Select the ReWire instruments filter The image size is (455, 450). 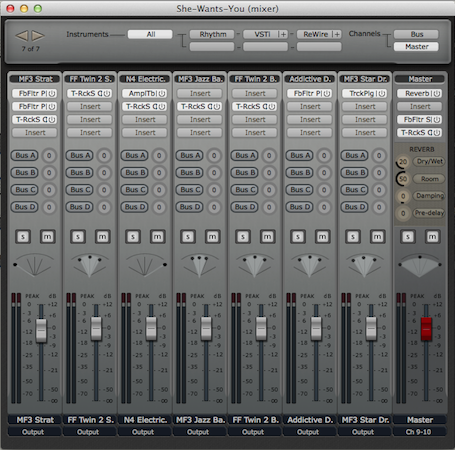[x=315, y=34]
